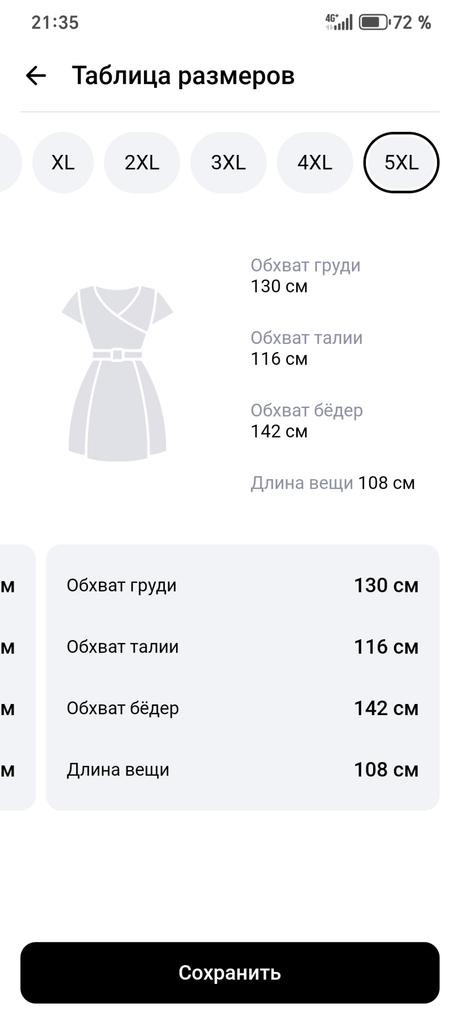Screen dimensions: 460x1024
Task: Select the highlighted 5XL size chip
Action: [401, 163]
